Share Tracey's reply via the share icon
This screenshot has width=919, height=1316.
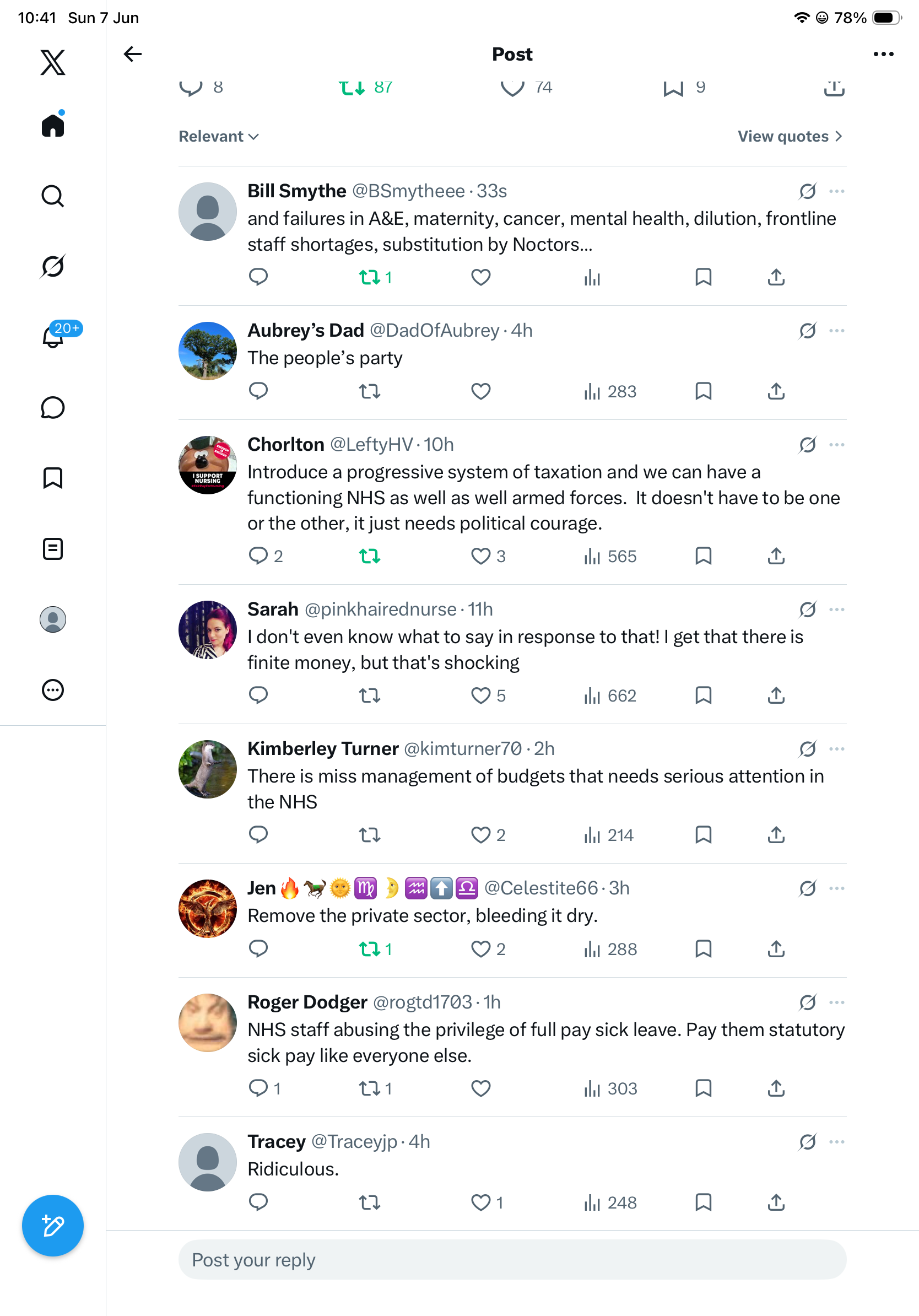[776, 1201]
